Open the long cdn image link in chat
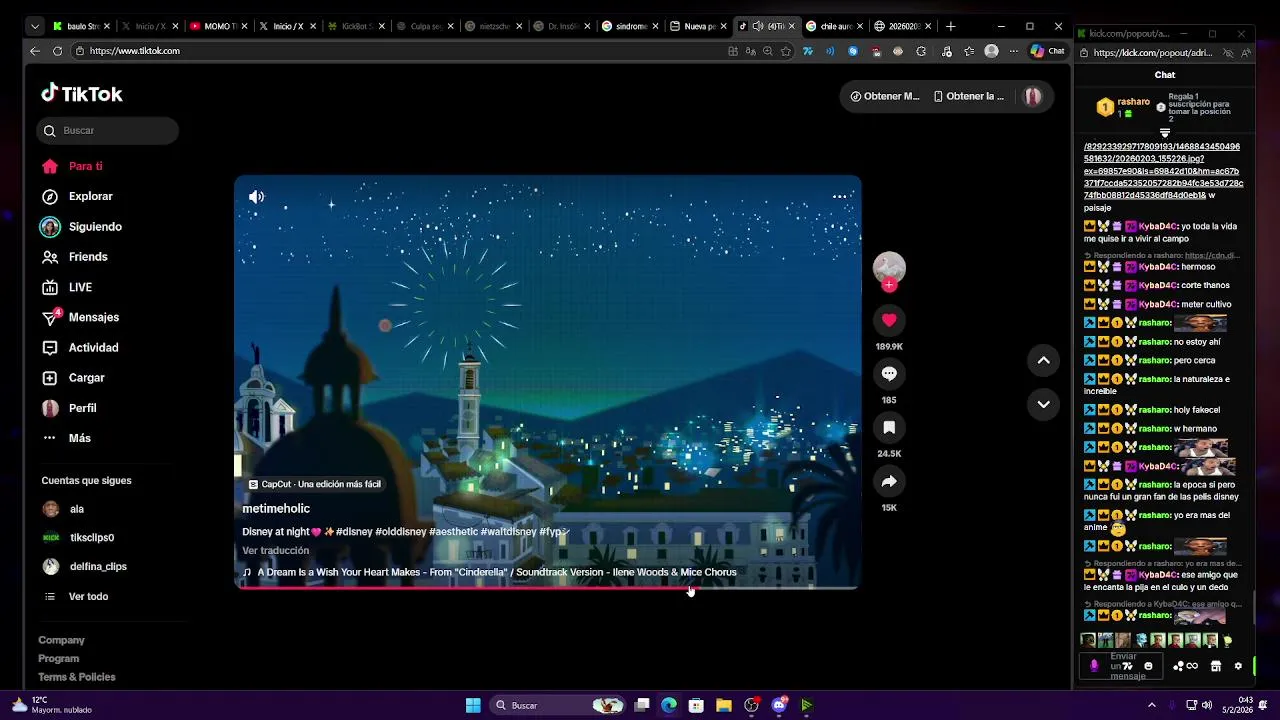The image size is (1280, 720). pyautogui.click(x=1163, y=171)
